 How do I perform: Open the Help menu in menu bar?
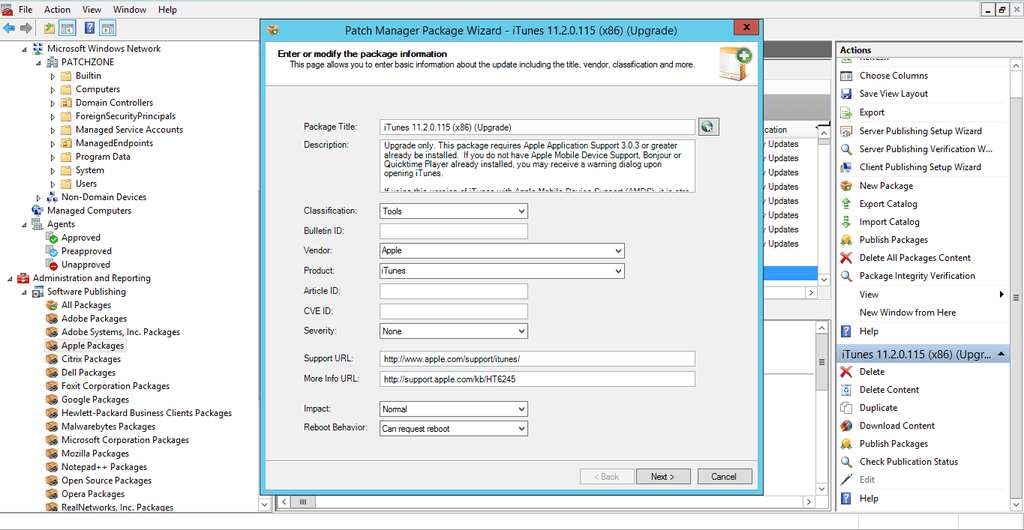point(168,10)
